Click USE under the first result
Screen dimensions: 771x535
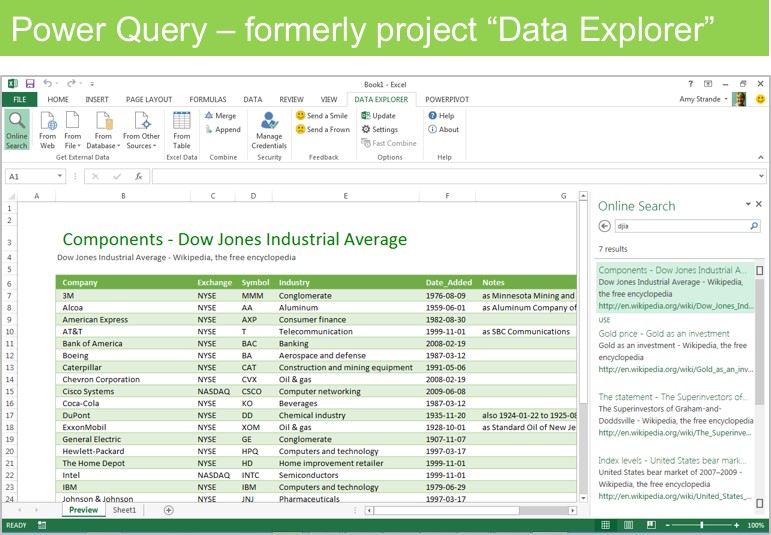[604, 320]
